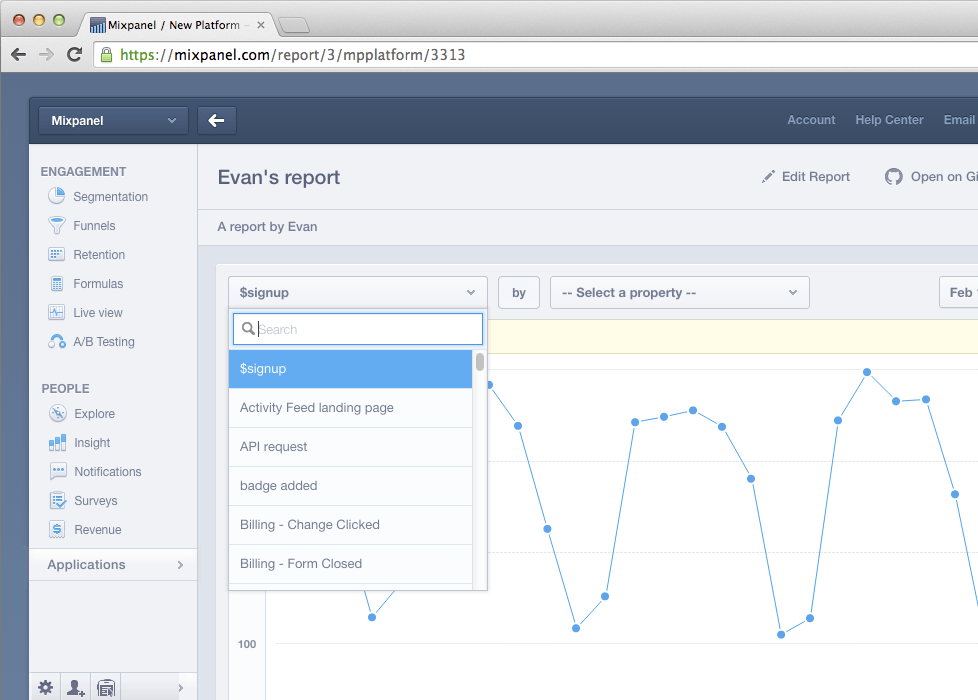This screenshot has width=978, height=700.
Task: Open the Account link
Action: [x=811, y=120]
